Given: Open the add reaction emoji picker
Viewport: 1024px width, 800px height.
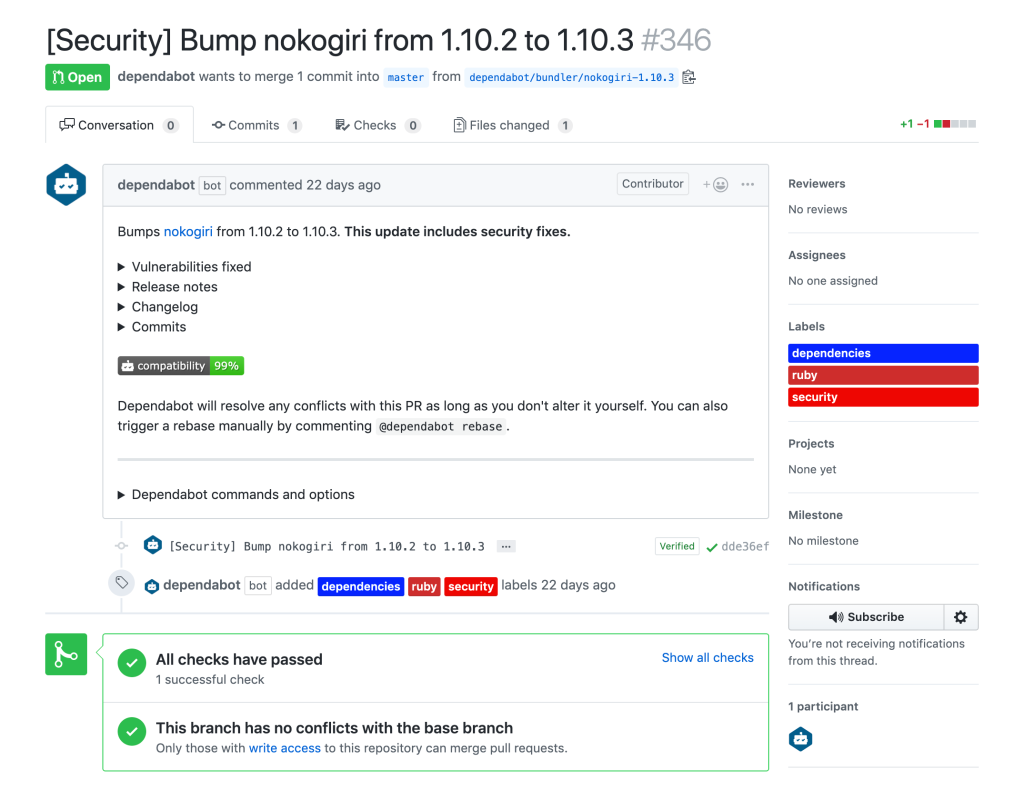Looking at the screenshot, I should pos(715,184).
